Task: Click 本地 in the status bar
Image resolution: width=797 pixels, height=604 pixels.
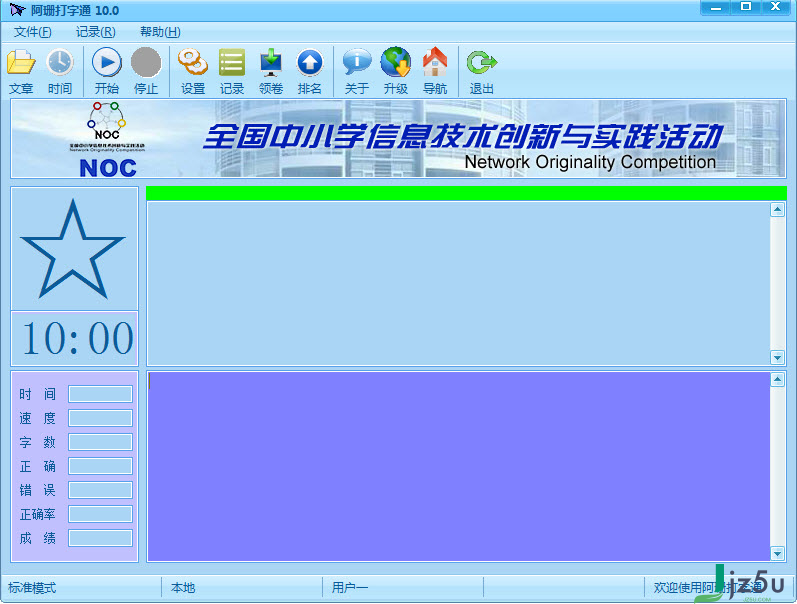Action: point(183,588)
